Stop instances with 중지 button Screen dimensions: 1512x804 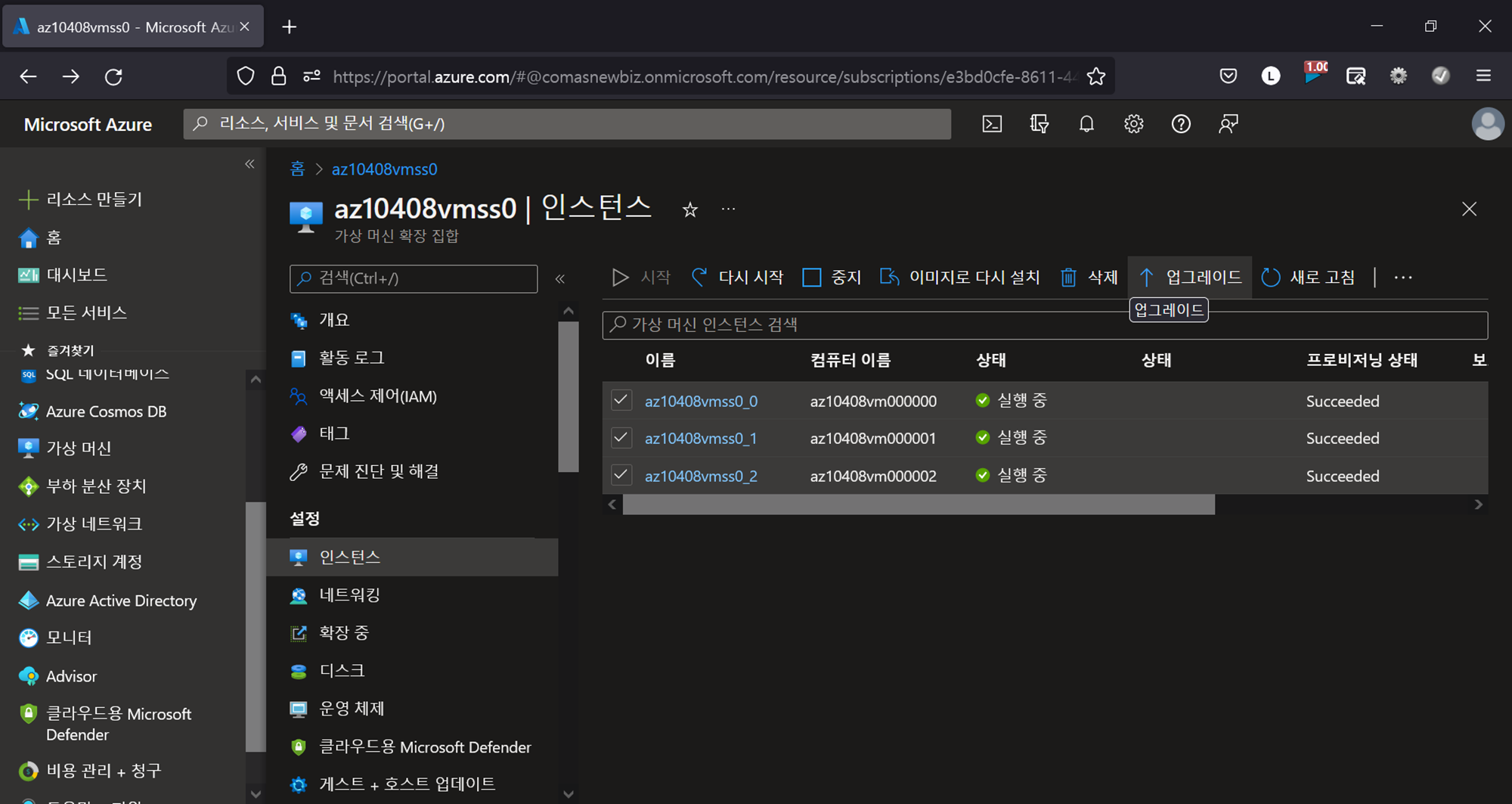832,278
